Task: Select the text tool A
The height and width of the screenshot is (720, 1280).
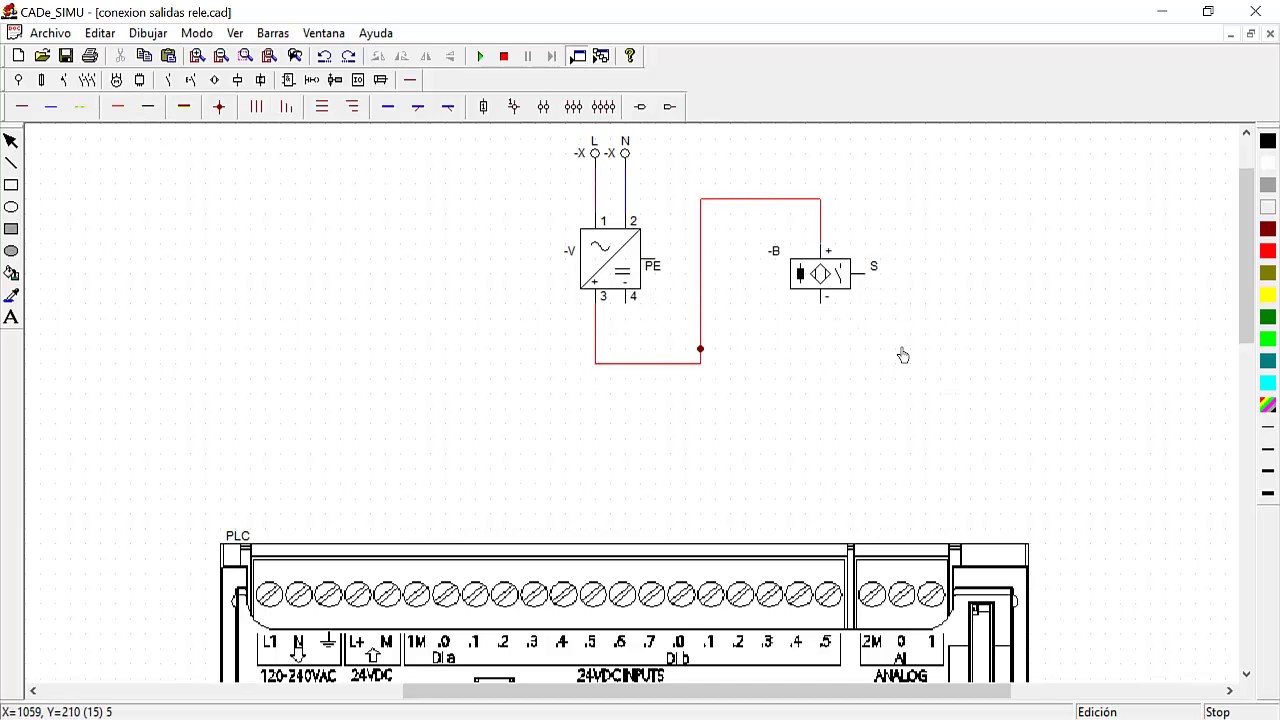Action: [x=11, y=317]
